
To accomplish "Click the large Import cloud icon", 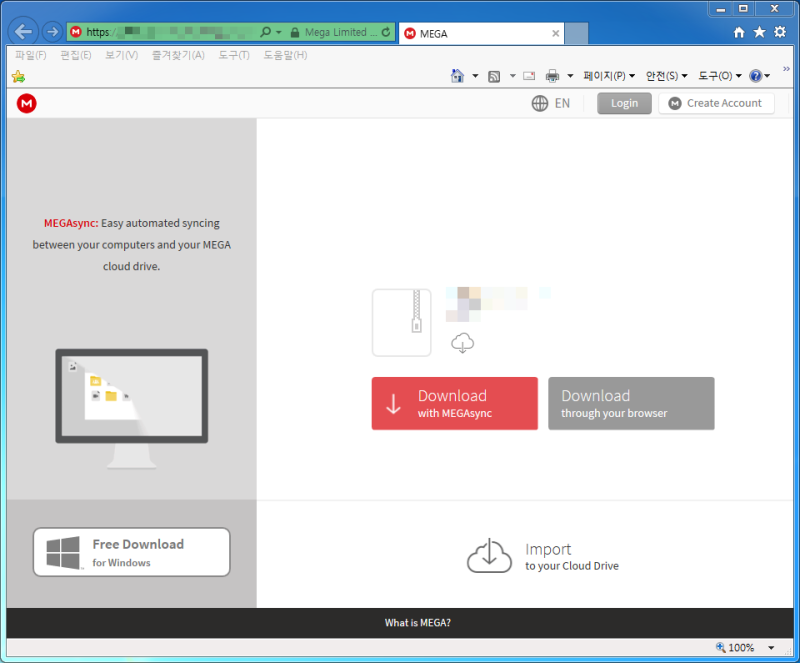I will 489,555.
